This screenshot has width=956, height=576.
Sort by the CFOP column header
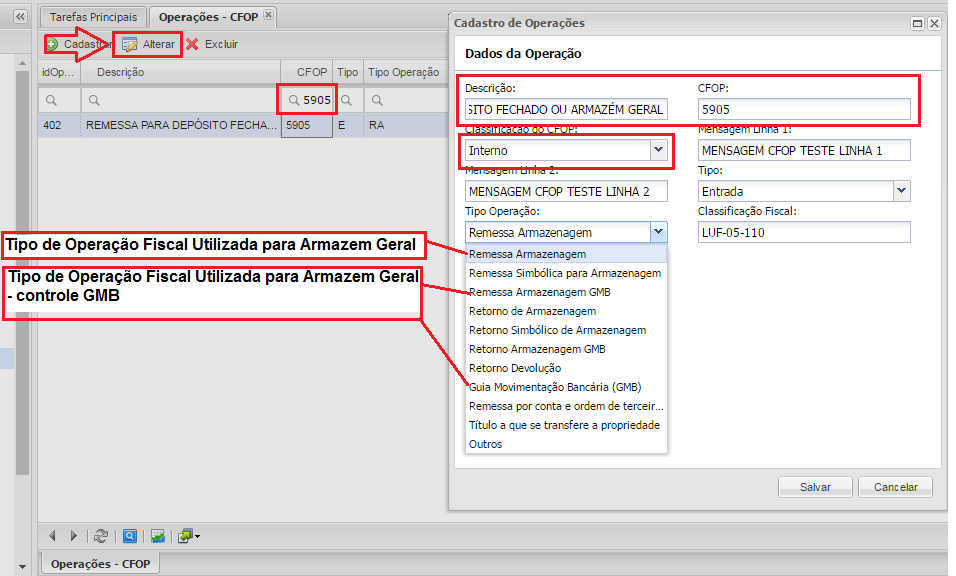pos(307,72)
